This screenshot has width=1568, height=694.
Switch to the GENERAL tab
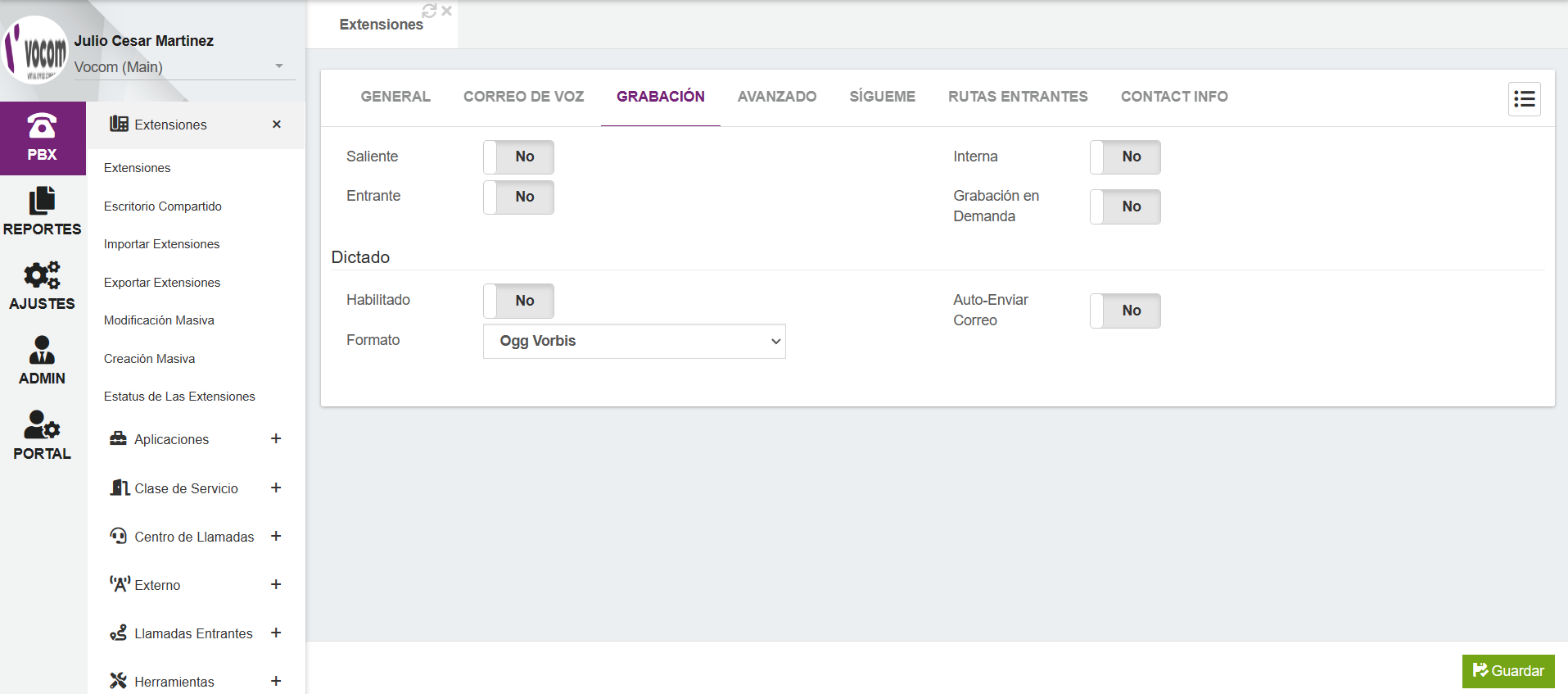click(395, 97)
